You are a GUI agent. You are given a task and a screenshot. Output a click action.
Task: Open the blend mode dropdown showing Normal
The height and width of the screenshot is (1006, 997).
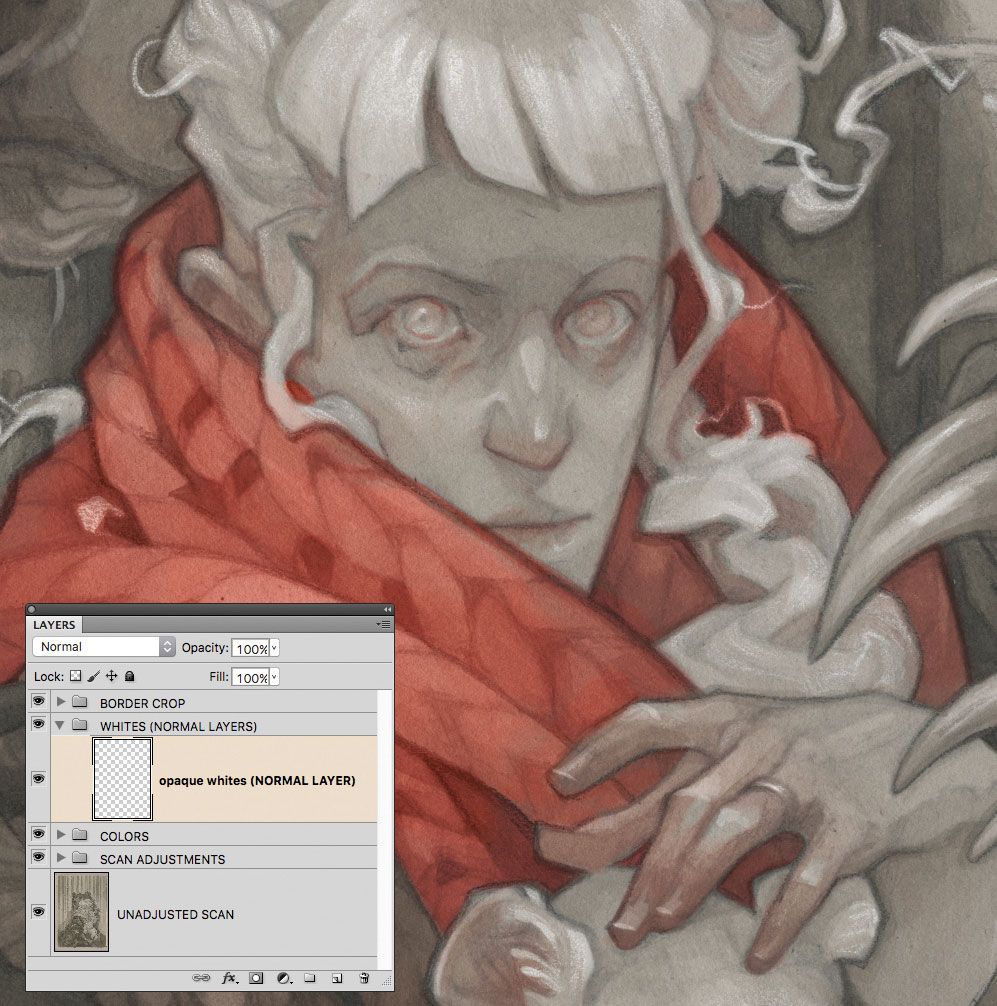tap(100, 647)
